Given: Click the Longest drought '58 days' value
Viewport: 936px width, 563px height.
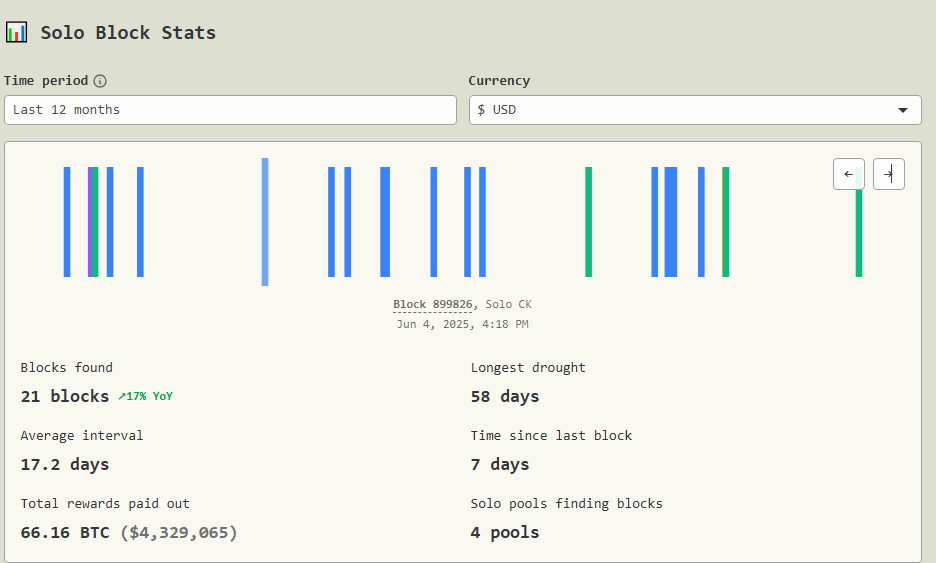Looking at the screenshot, I should pos(505,396).
